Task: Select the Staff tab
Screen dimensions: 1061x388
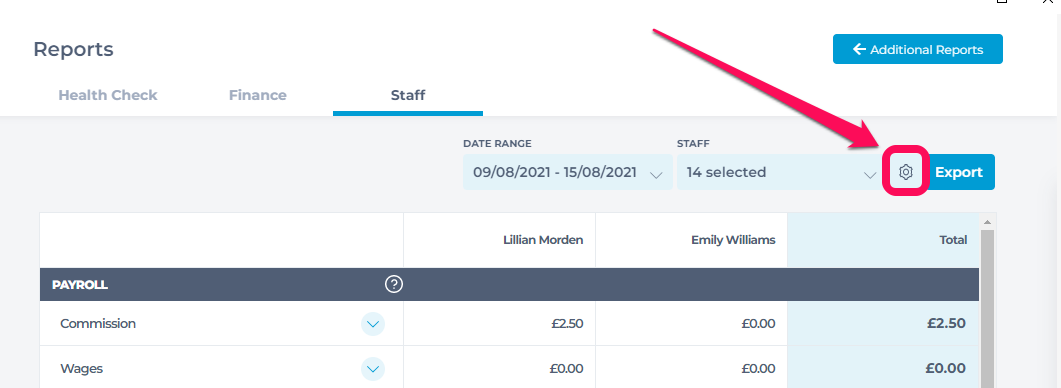Action: click(408, 95)
